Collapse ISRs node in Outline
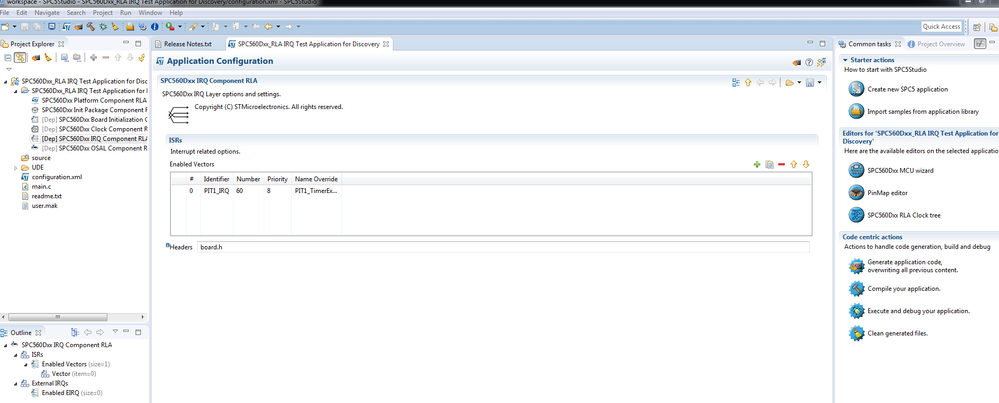The width and height of the screenshot is (999, 403). 15,355
